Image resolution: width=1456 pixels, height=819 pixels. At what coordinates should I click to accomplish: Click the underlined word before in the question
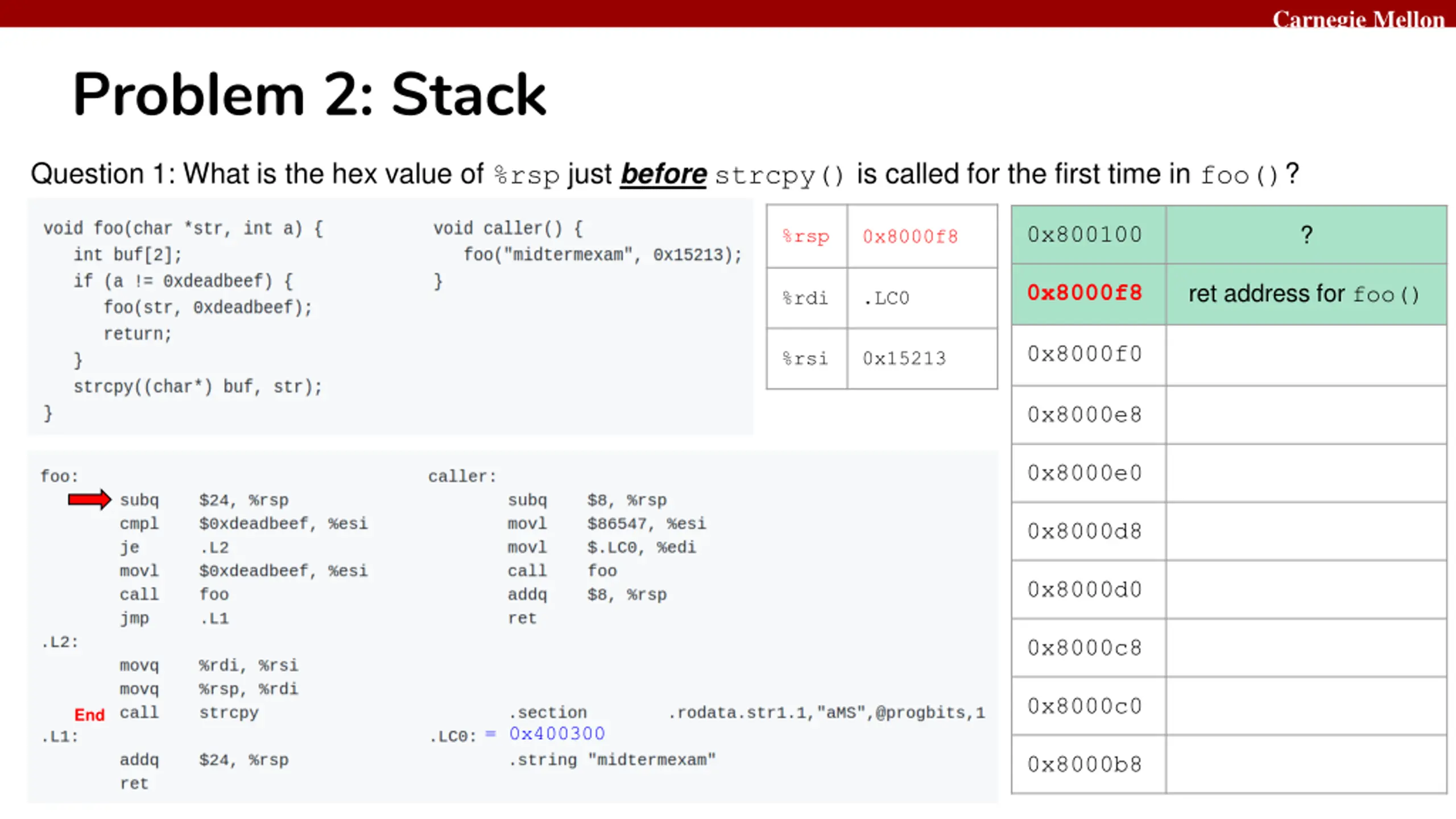pos(663,174)
